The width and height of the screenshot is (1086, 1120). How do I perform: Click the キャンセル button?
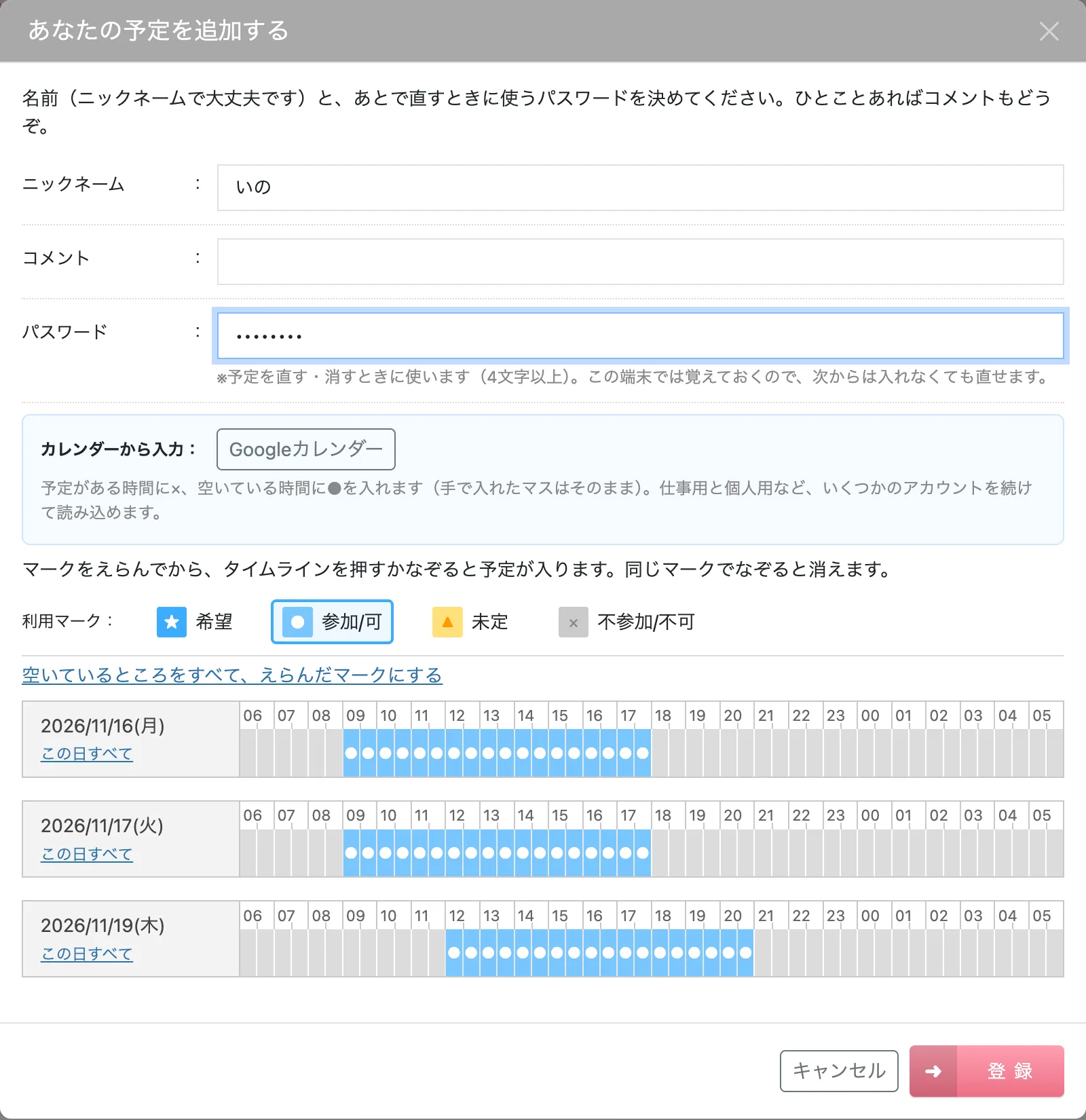point(839,1071)
